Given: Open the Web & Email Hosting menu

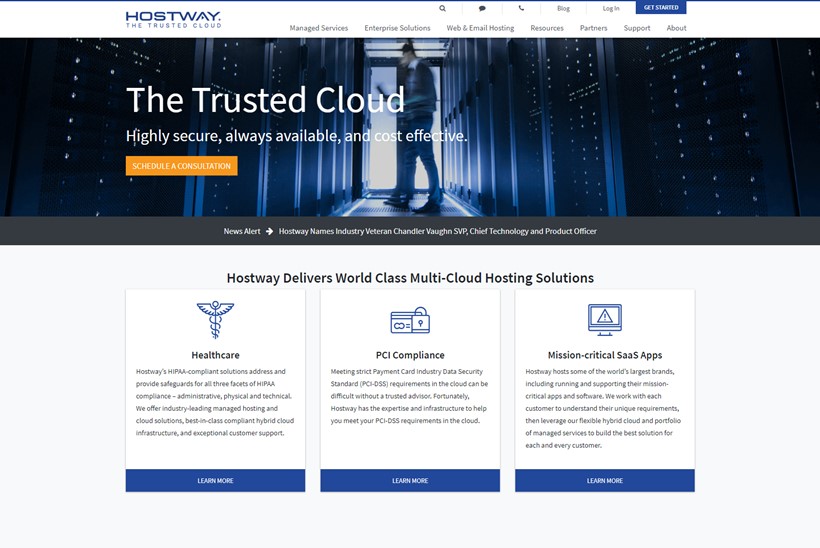Looking at the screenshot, I should click(x=480, y=28).
